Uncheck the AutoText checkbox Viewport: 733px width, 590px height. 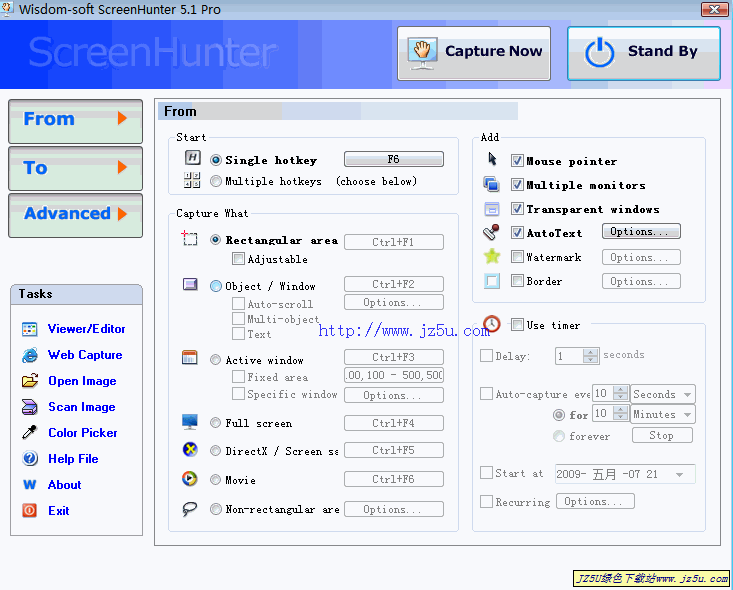pyautogui.click(x=517, y=232)
